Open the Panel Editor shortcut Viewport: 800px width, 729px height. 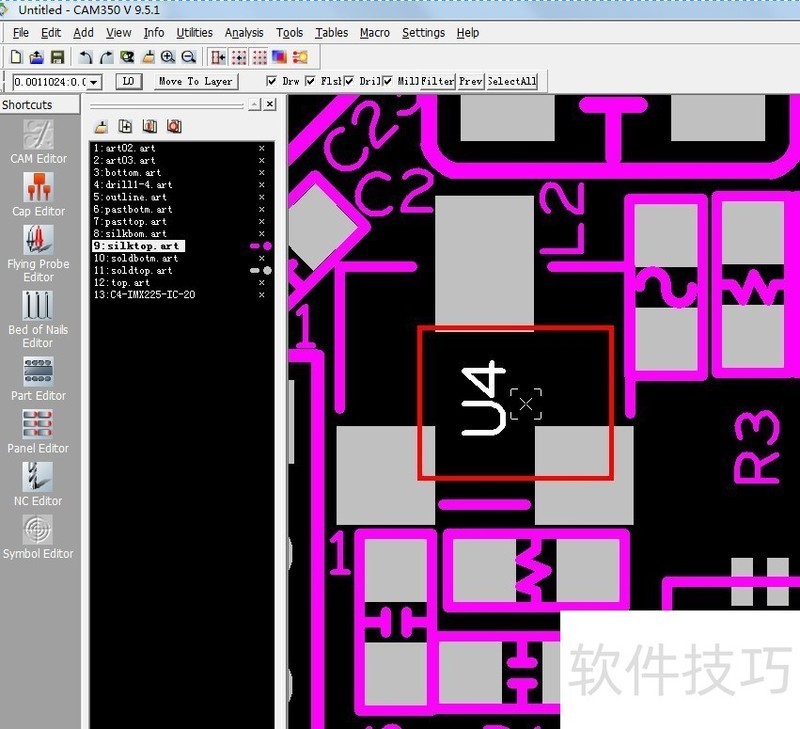click(38, 432)
